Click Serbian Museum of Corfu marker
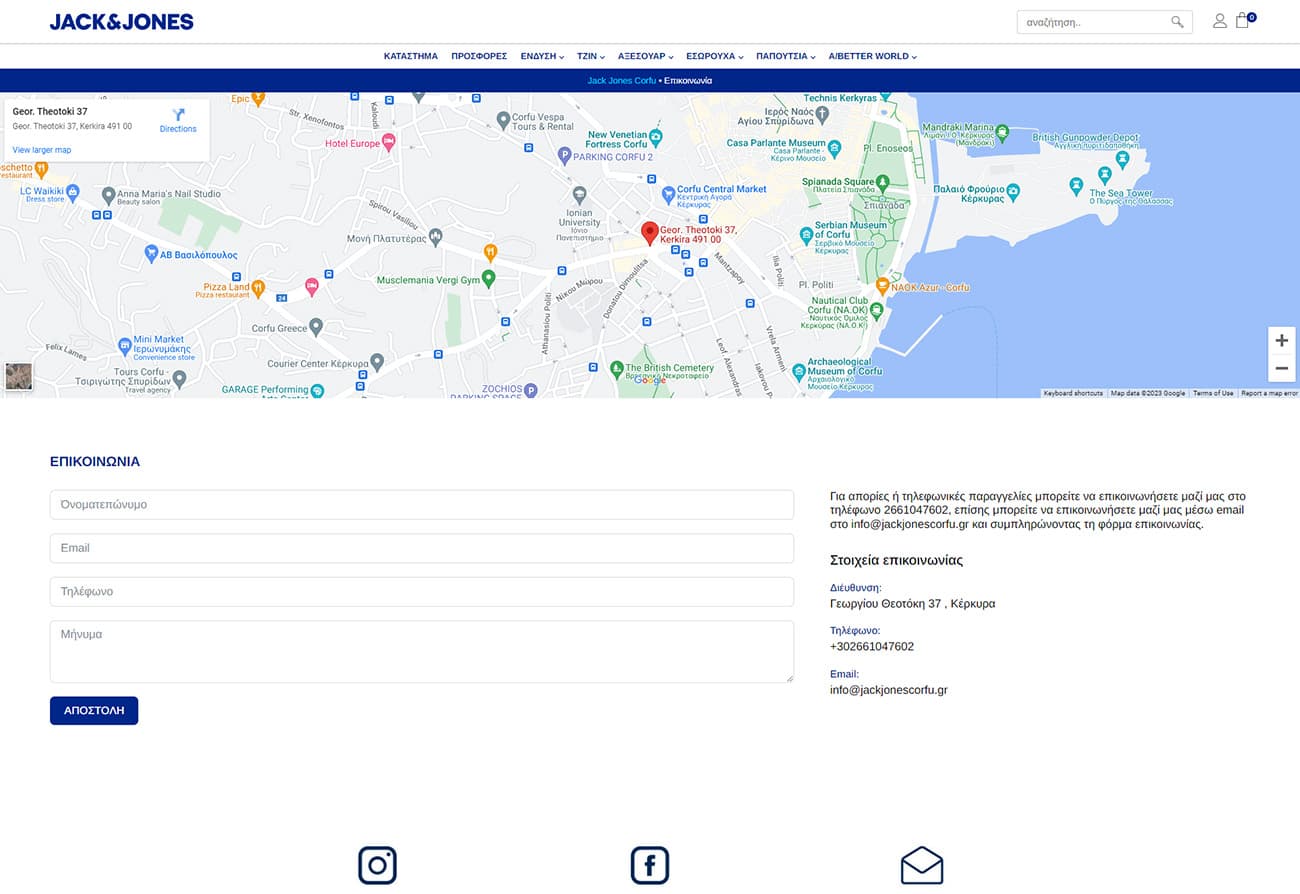Image resolution: width=1300 pixels, height=894 pixels. click(806, 235)
